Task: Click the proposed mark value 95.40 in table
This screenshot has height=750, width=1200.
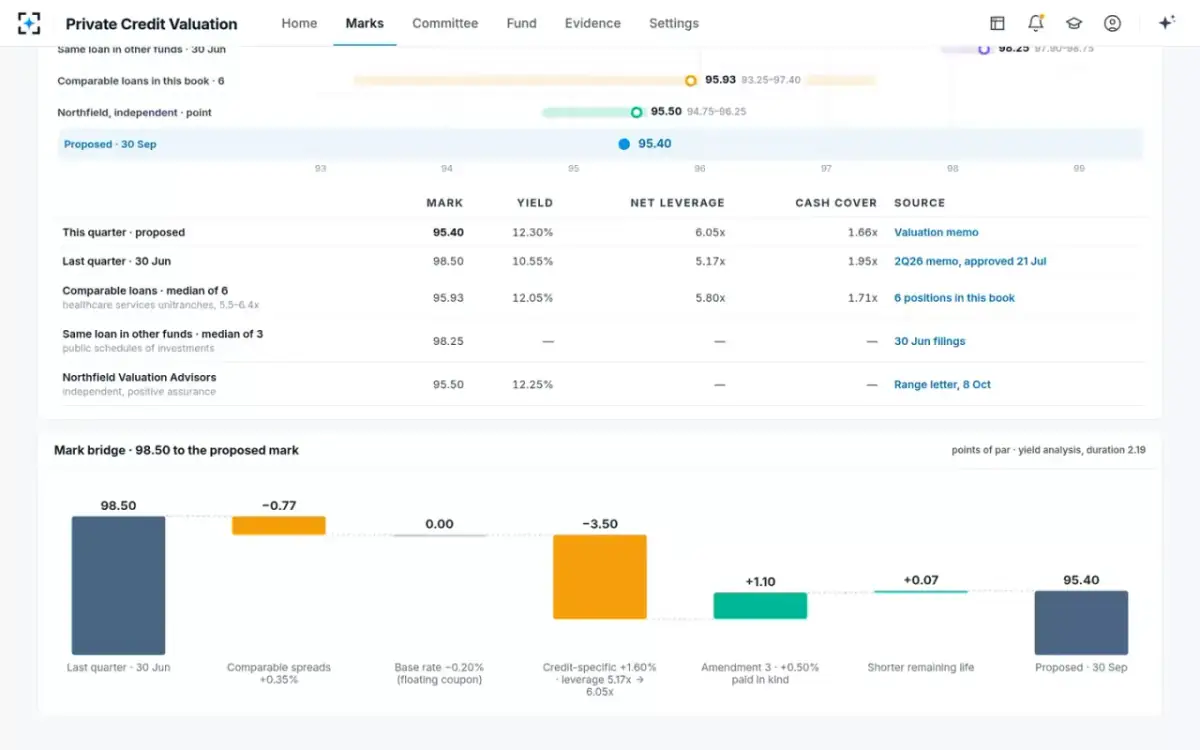Action: tap(448, 232)
